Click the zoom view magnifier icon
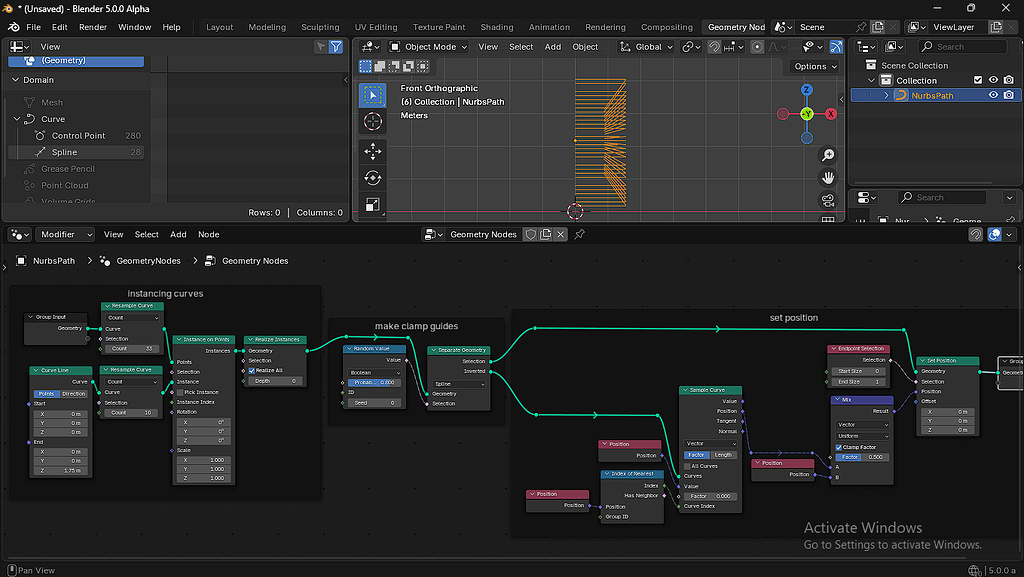The image size is (1024, 577). tap(828, 155)
